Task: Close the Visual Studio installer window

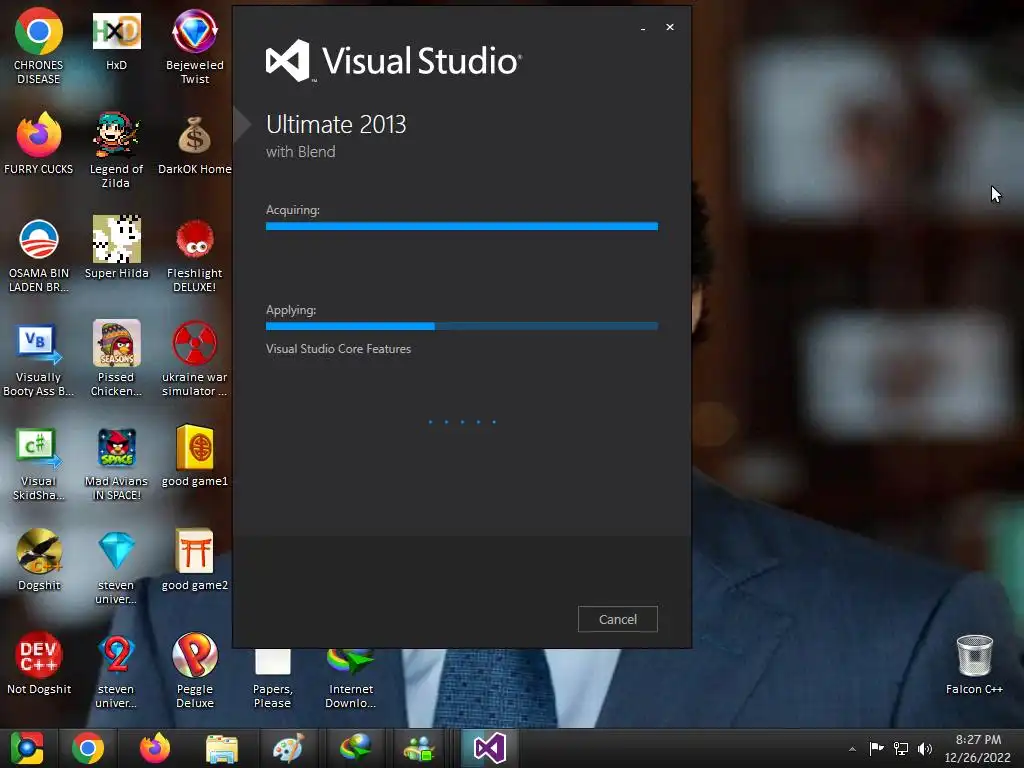Action: pyautogui.click(x=669, y=27)
